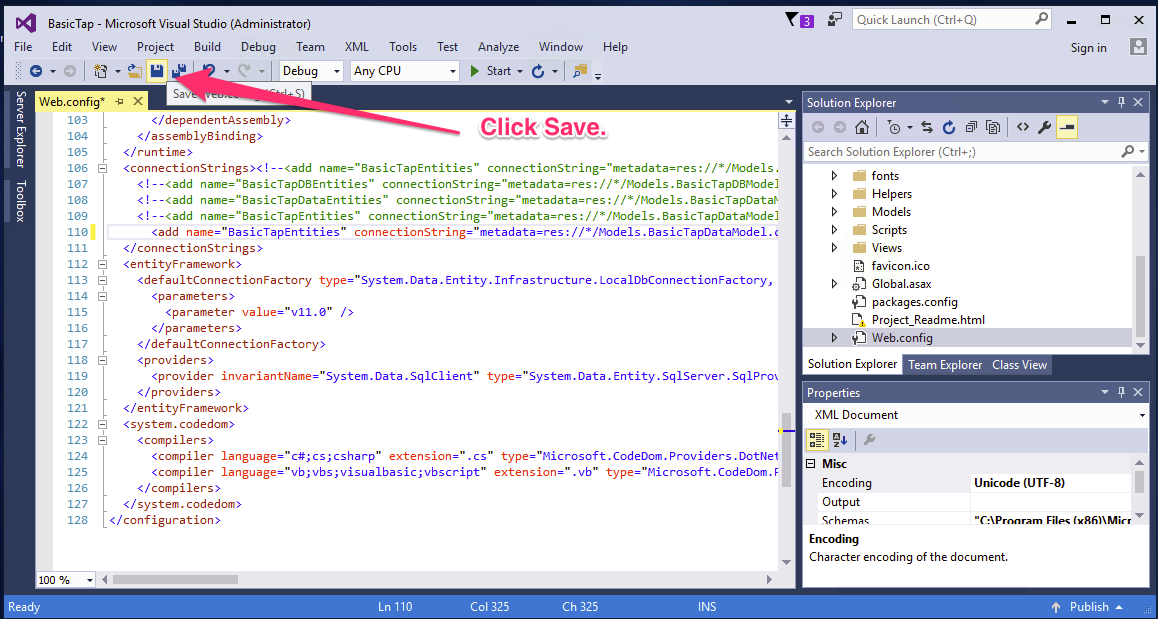The image size is (1158, 619).
Task: Expand the Views folder node
Action: click(x=834, y=248)
